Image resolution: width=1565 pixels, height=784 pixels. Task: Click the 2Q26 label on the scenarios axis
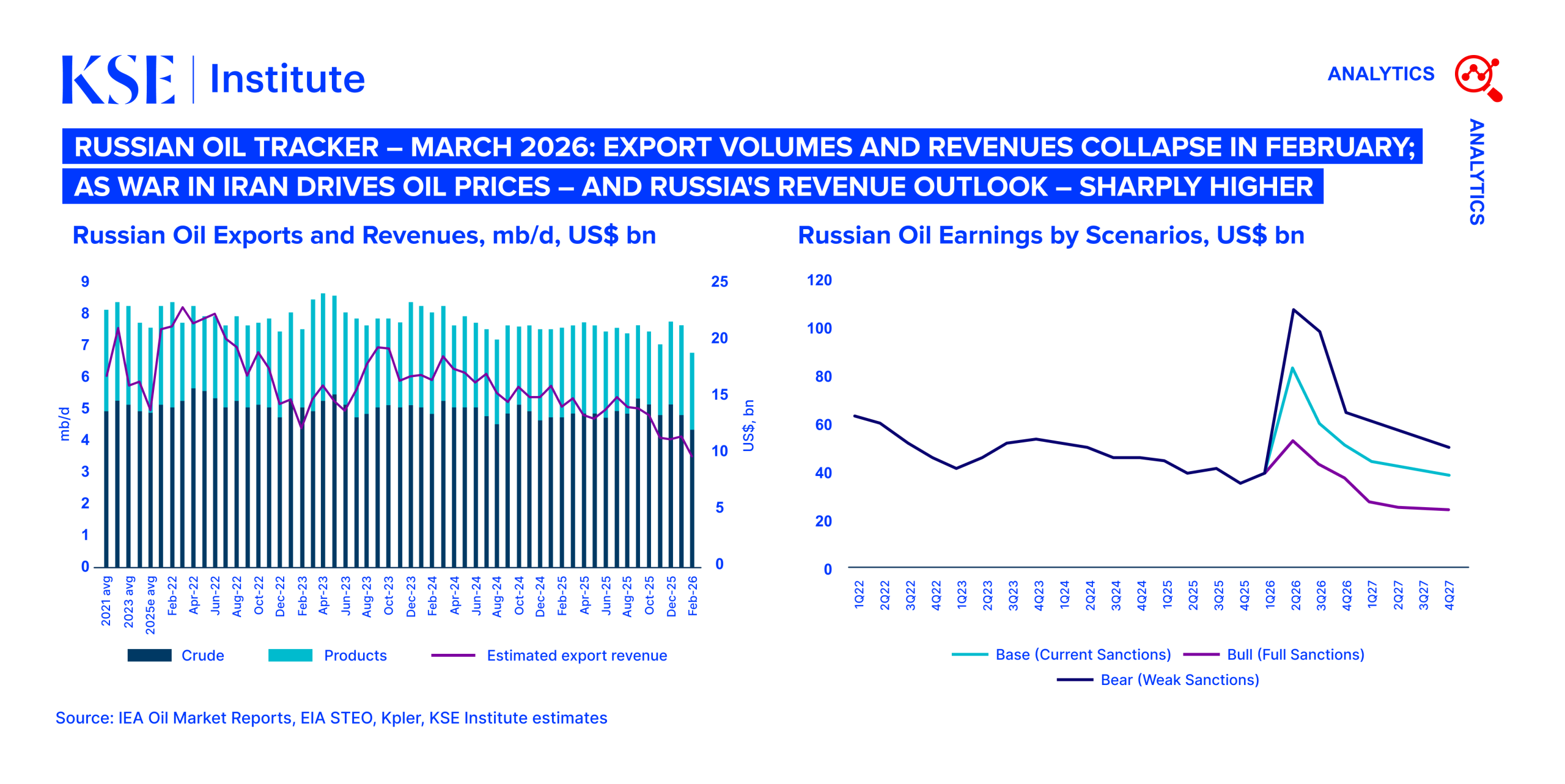click(1295, 595)
